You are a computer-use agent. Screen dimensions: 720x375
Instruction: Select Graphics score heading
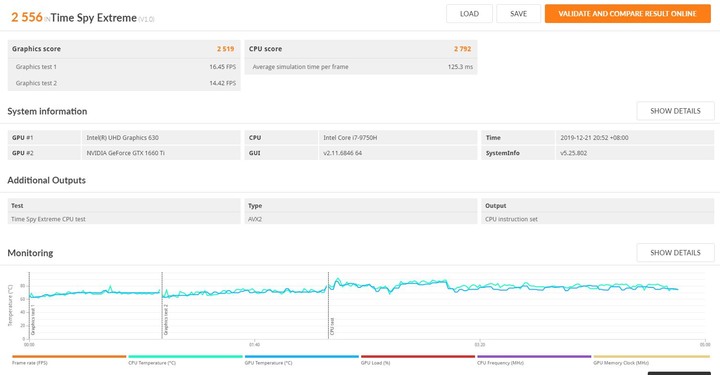coord(36,49)
